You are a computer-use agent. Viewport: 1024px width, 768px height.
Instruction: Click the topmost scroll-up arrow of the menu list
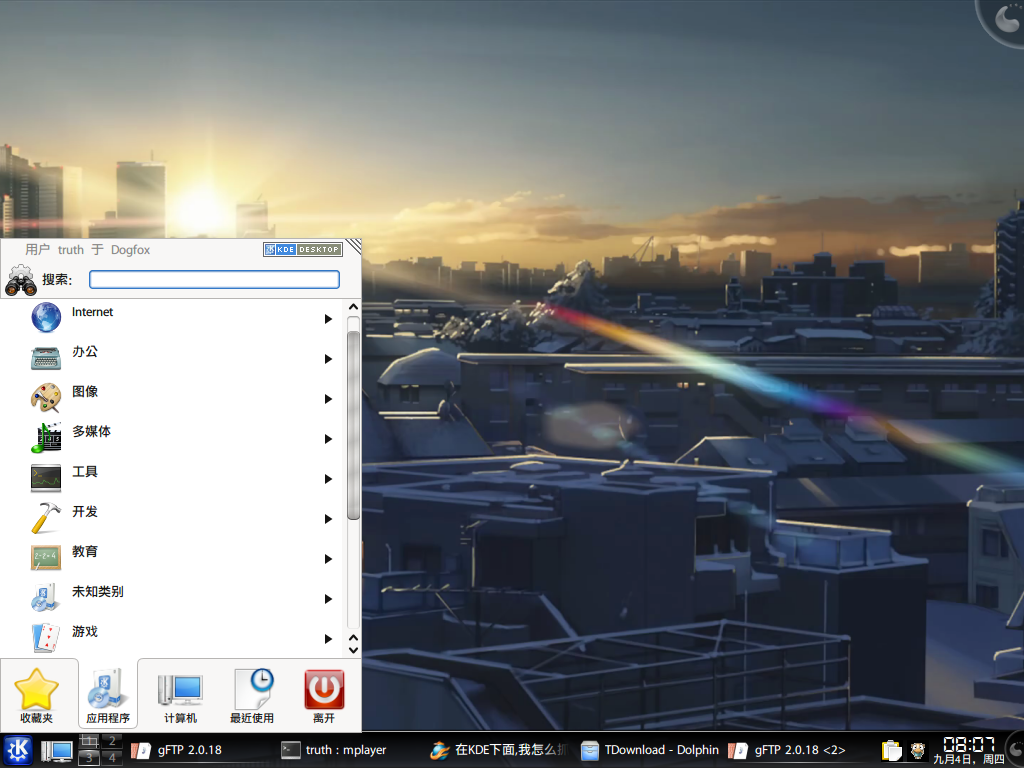pyautogui.click(x=353, y=306)
